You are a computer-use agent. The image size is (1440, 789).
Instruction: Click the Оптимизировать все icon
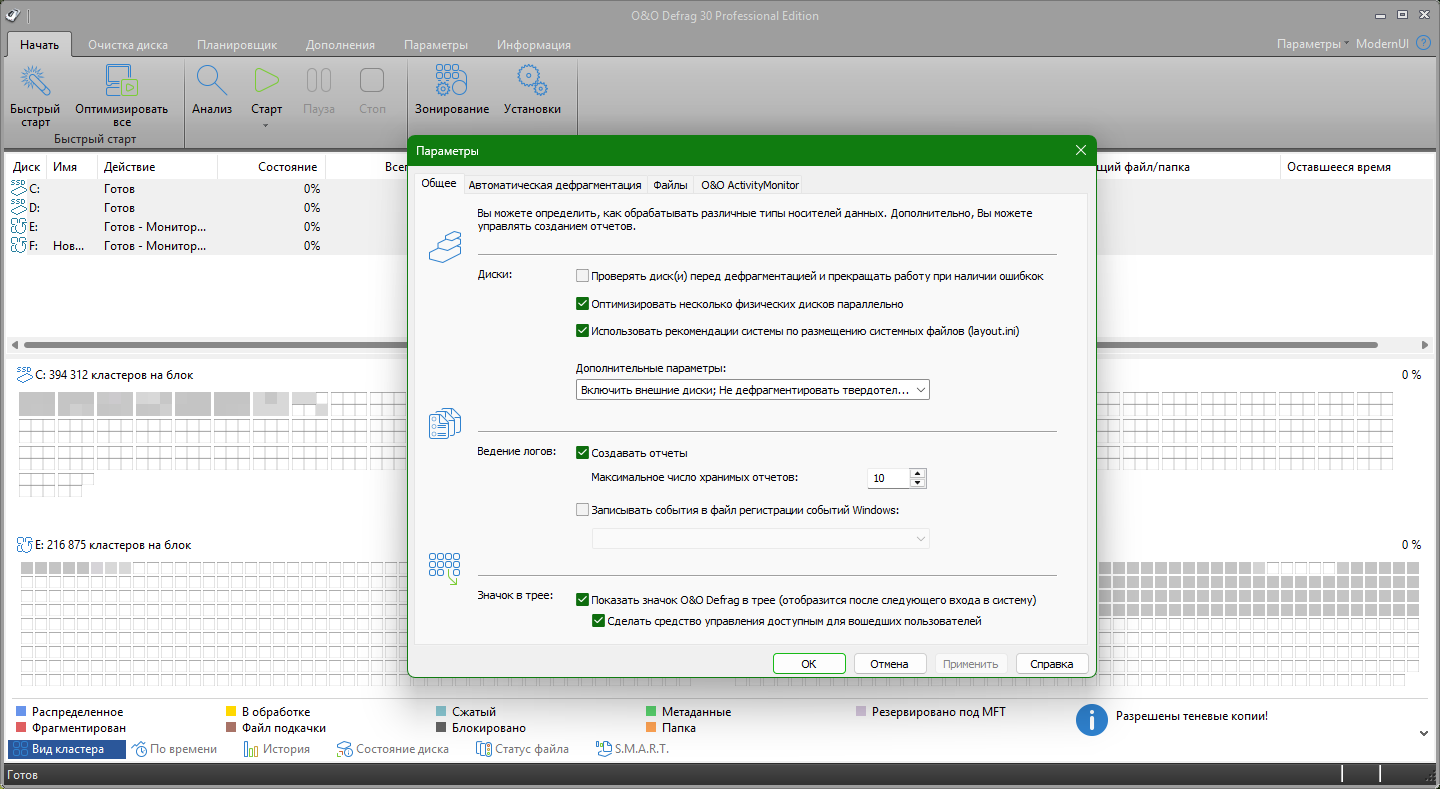pyautogui.click(x=121, y=82)
